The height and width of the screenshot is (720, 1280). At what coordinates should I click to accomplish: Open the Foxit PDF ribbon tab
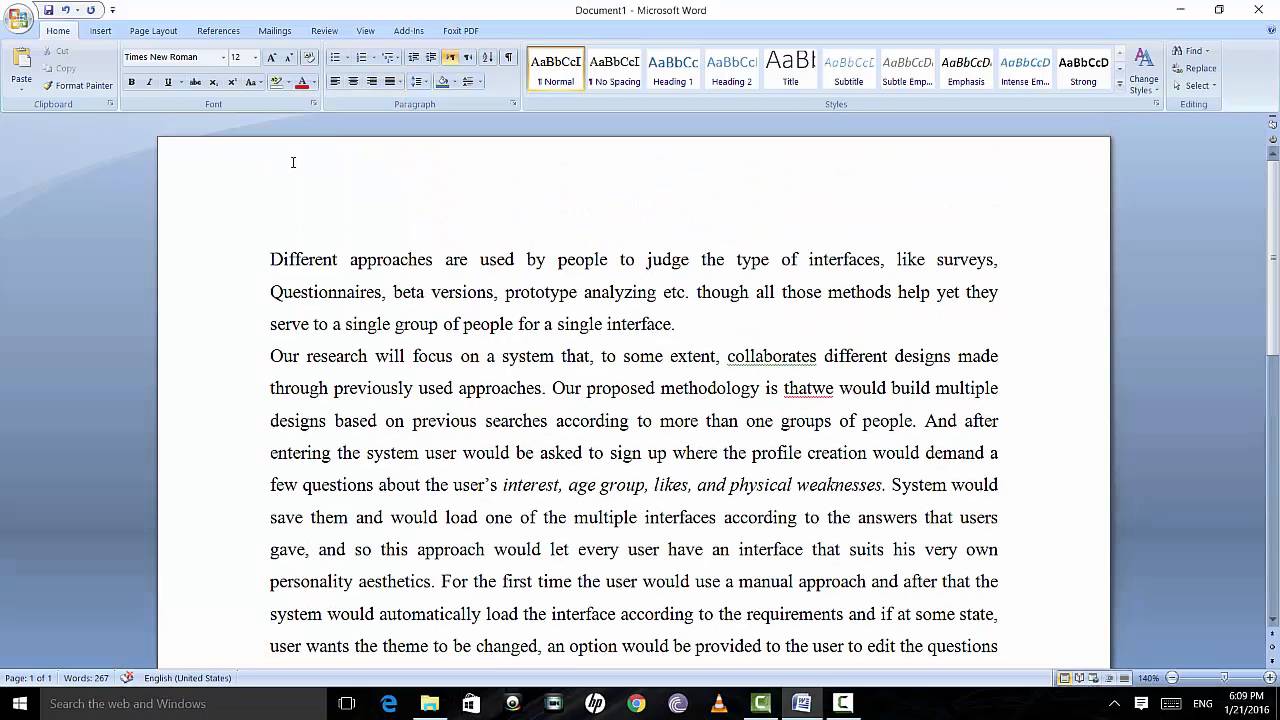(461, 31)
